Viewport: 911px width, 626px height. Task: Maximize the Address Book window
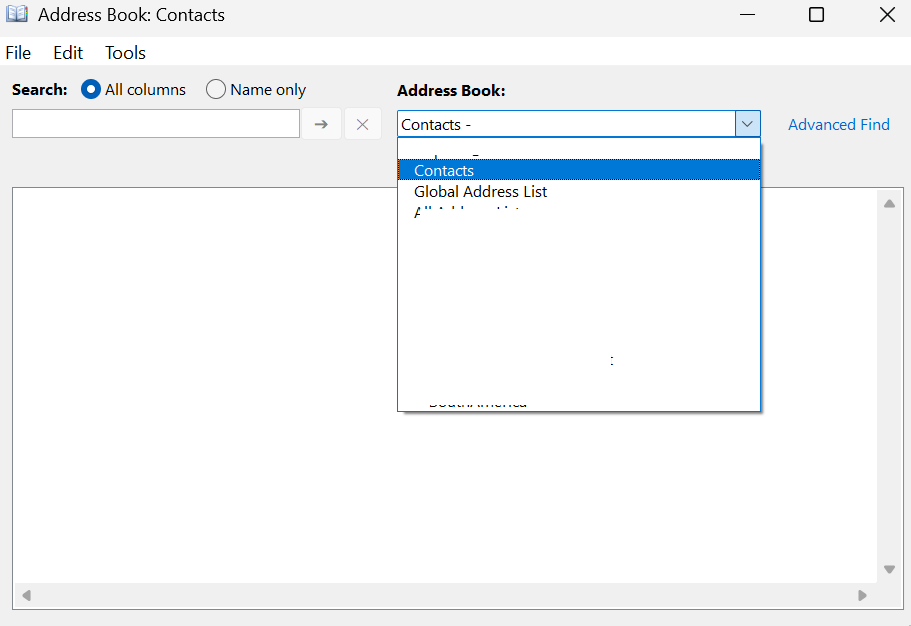tap(816, 15)
